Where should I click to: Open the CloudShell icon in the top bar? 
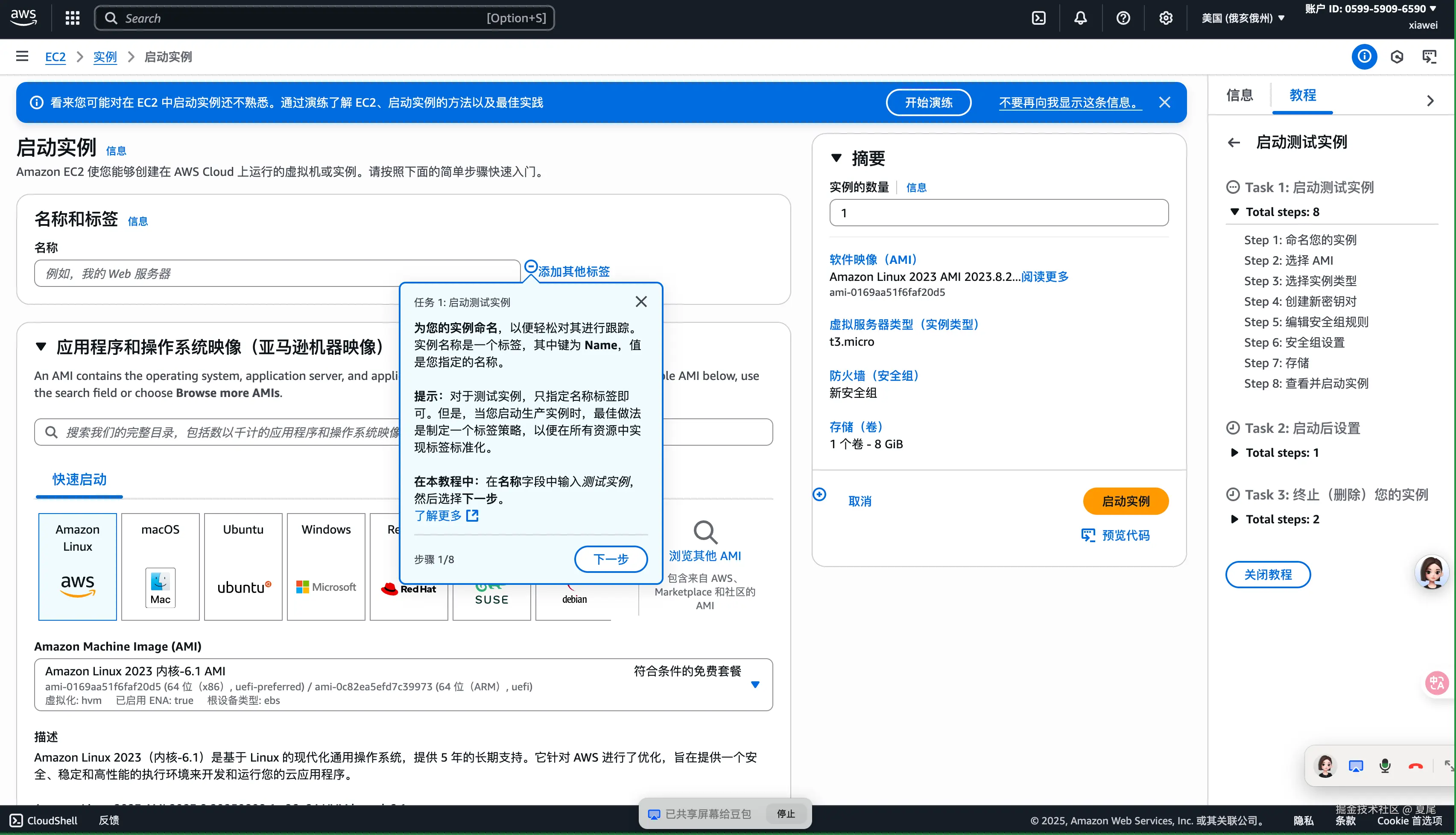(1038, 18)
